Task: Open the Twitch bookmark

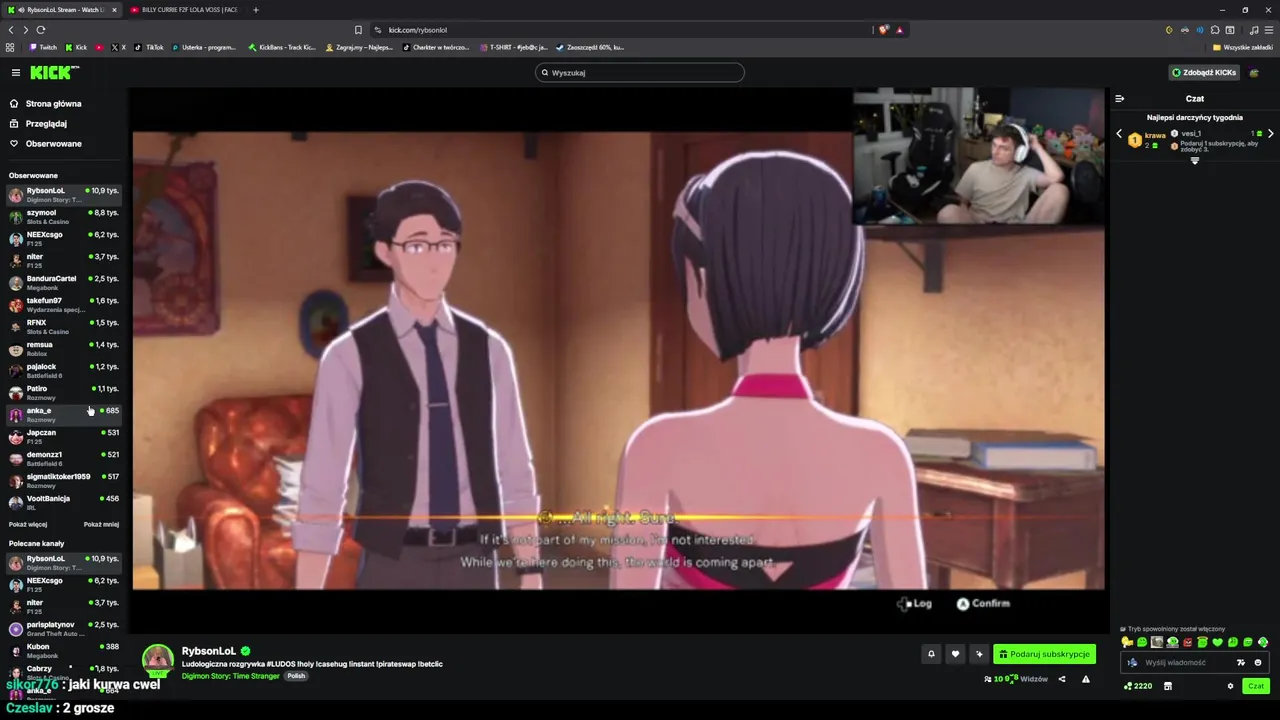Action: click(x=43, y=47)
